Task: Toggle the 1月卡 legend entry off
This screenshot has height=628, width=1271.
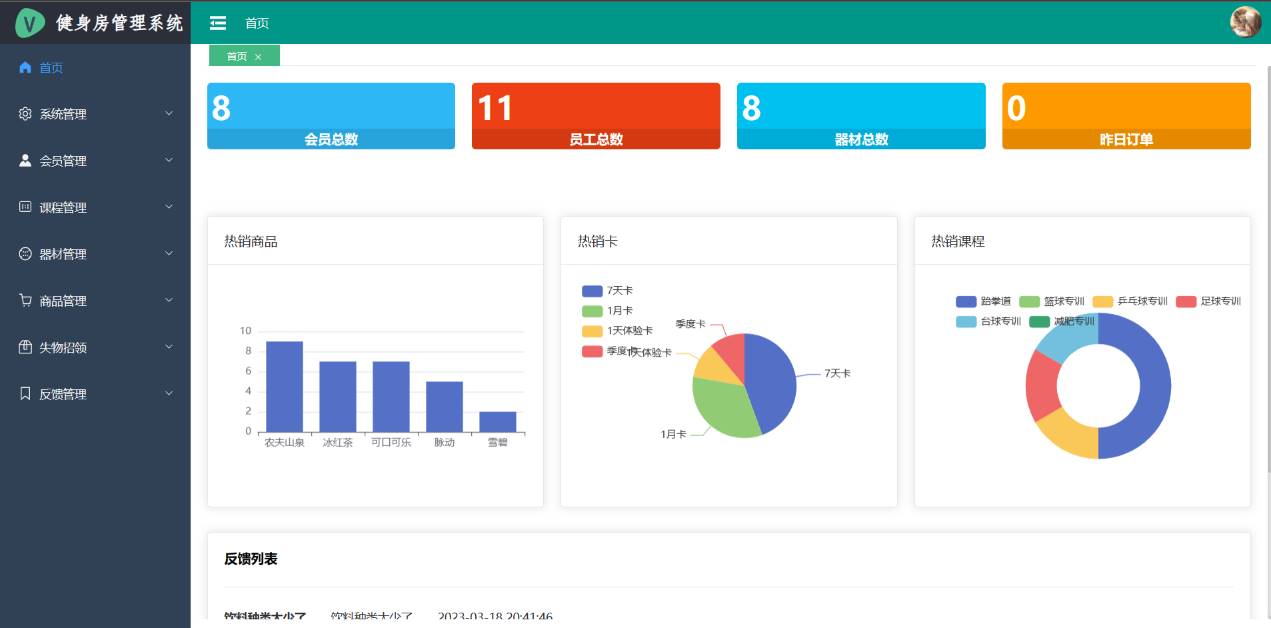Action: click(x=607, y=311)
